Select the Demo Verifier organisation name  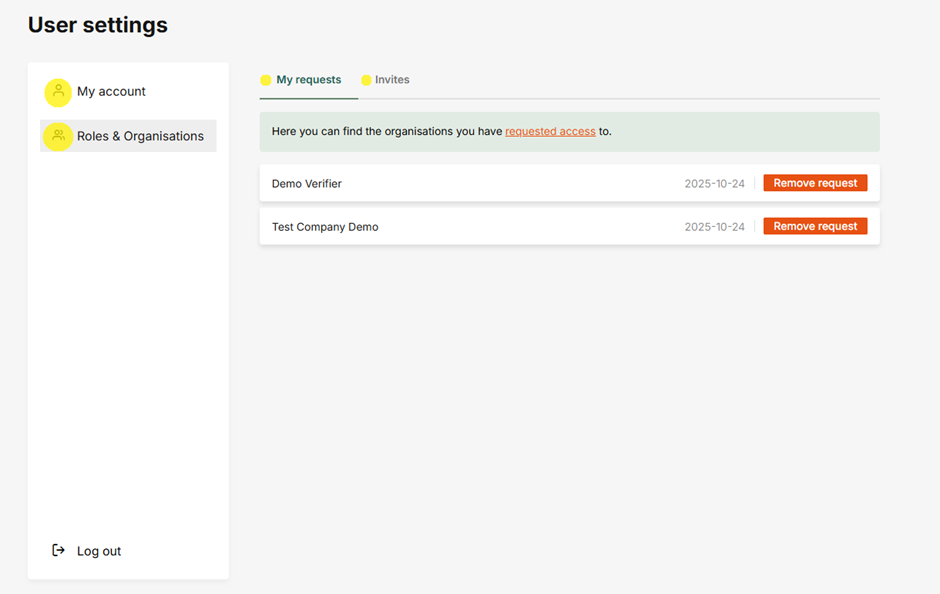click(307, 184)
